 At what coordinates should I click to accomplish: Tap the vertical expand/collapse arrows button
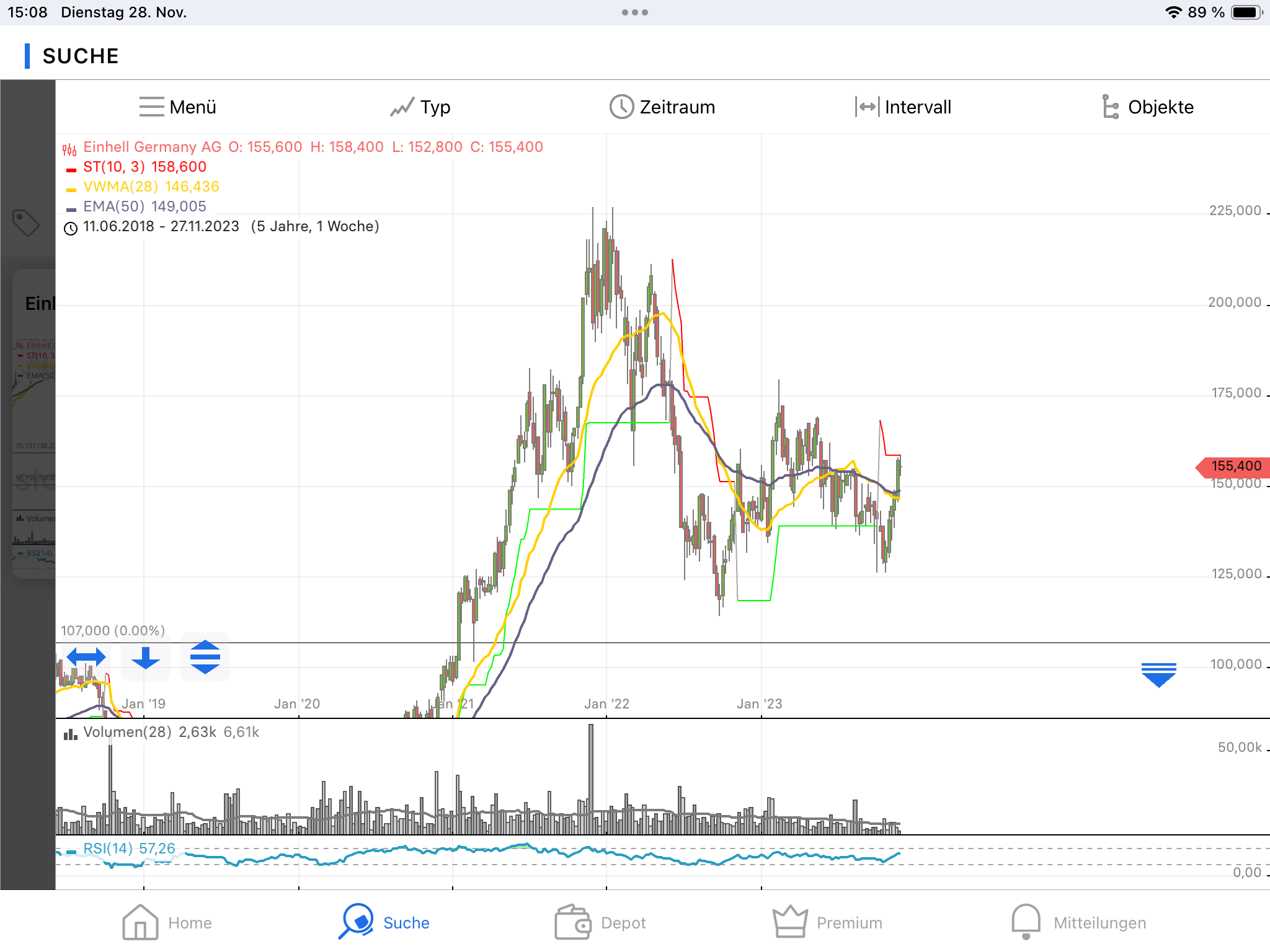(205, 657)
